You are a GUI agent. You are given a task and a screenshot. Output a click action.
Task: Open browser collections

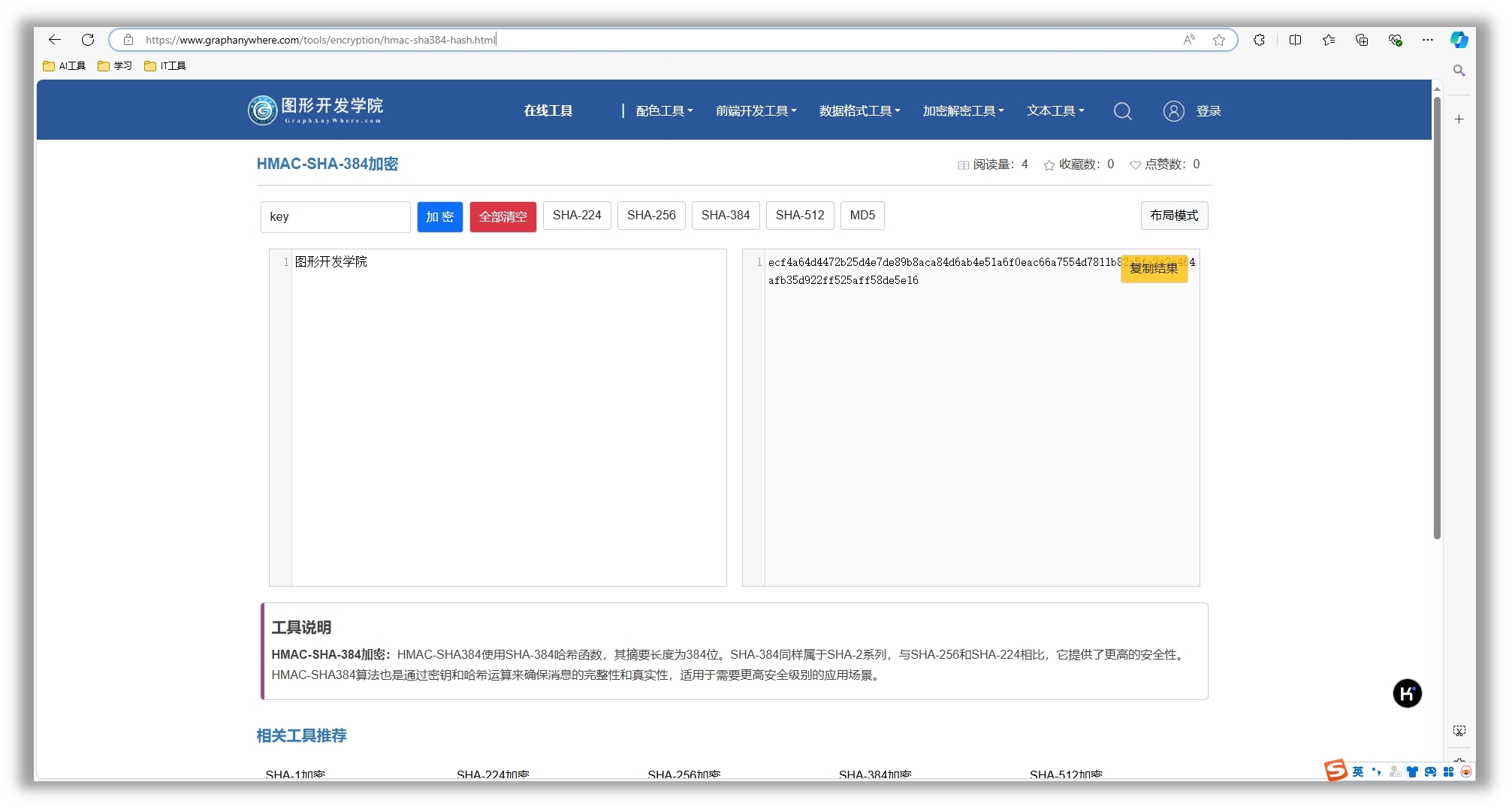[1362, 40]
